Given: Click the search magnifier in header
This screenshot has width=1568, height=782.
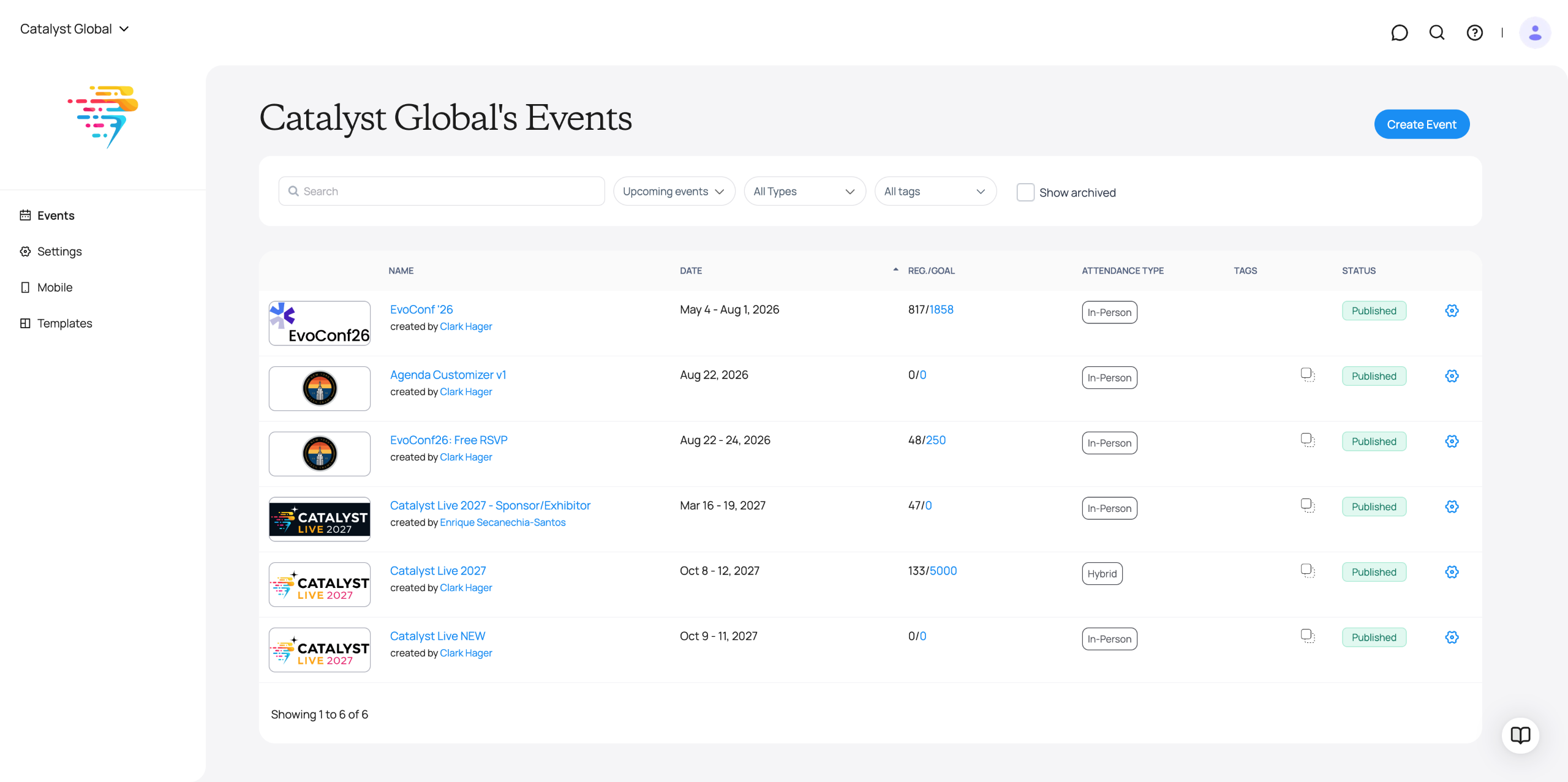Looking at the screenshot, I should click(x=1437, y=32).
